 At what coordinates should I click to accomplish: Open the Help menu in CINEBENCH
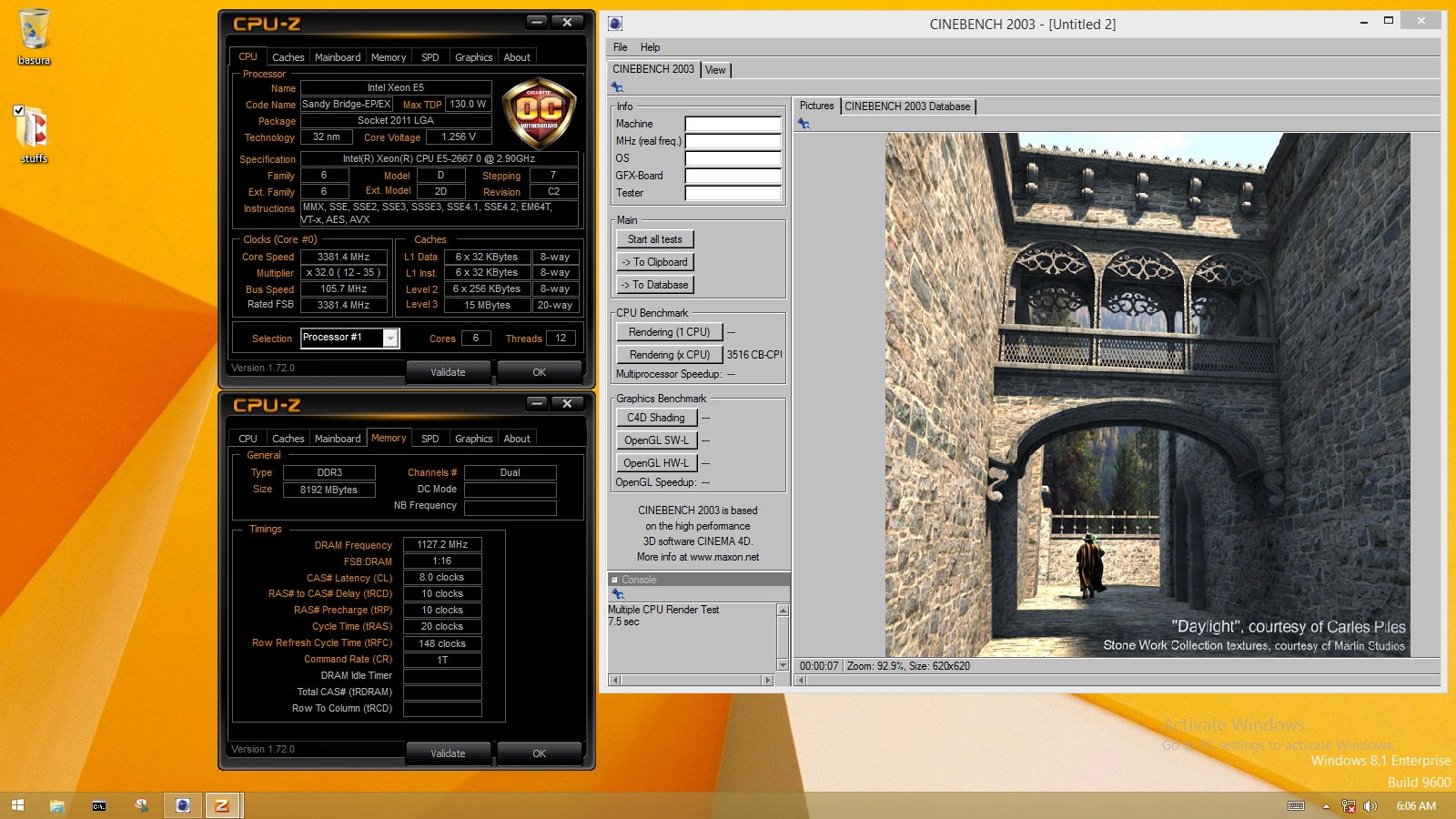[x=650, y=47]
